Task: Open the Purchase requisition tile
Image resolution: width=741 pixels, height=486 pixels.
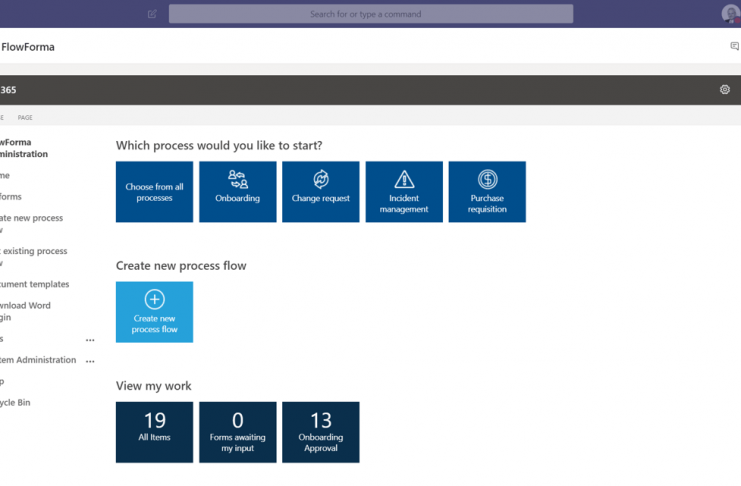Action: click(x=487, y=192)
